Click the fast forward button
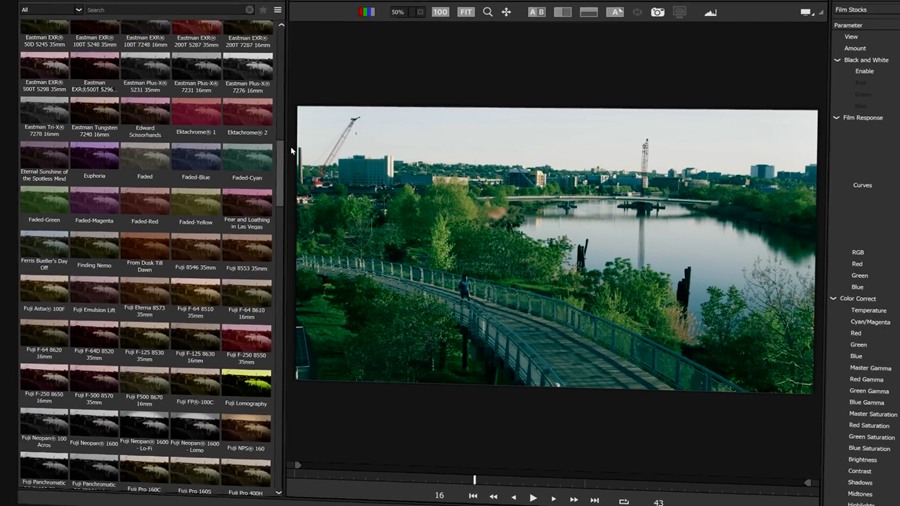Viewport: 900px width, 506px height. 574,500
